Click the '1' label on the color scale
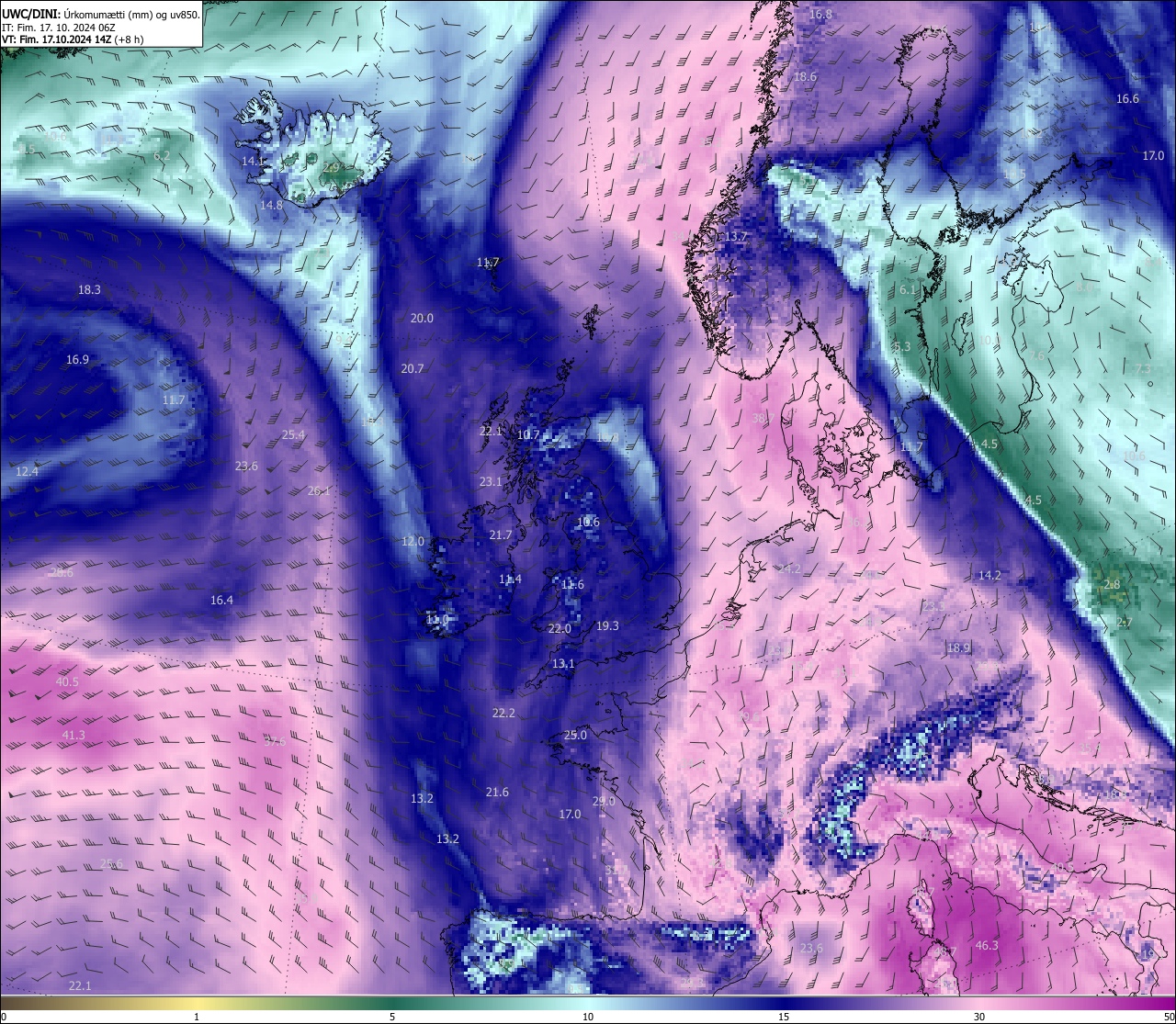The image size is (1176, 1024). click(197, 1017)
